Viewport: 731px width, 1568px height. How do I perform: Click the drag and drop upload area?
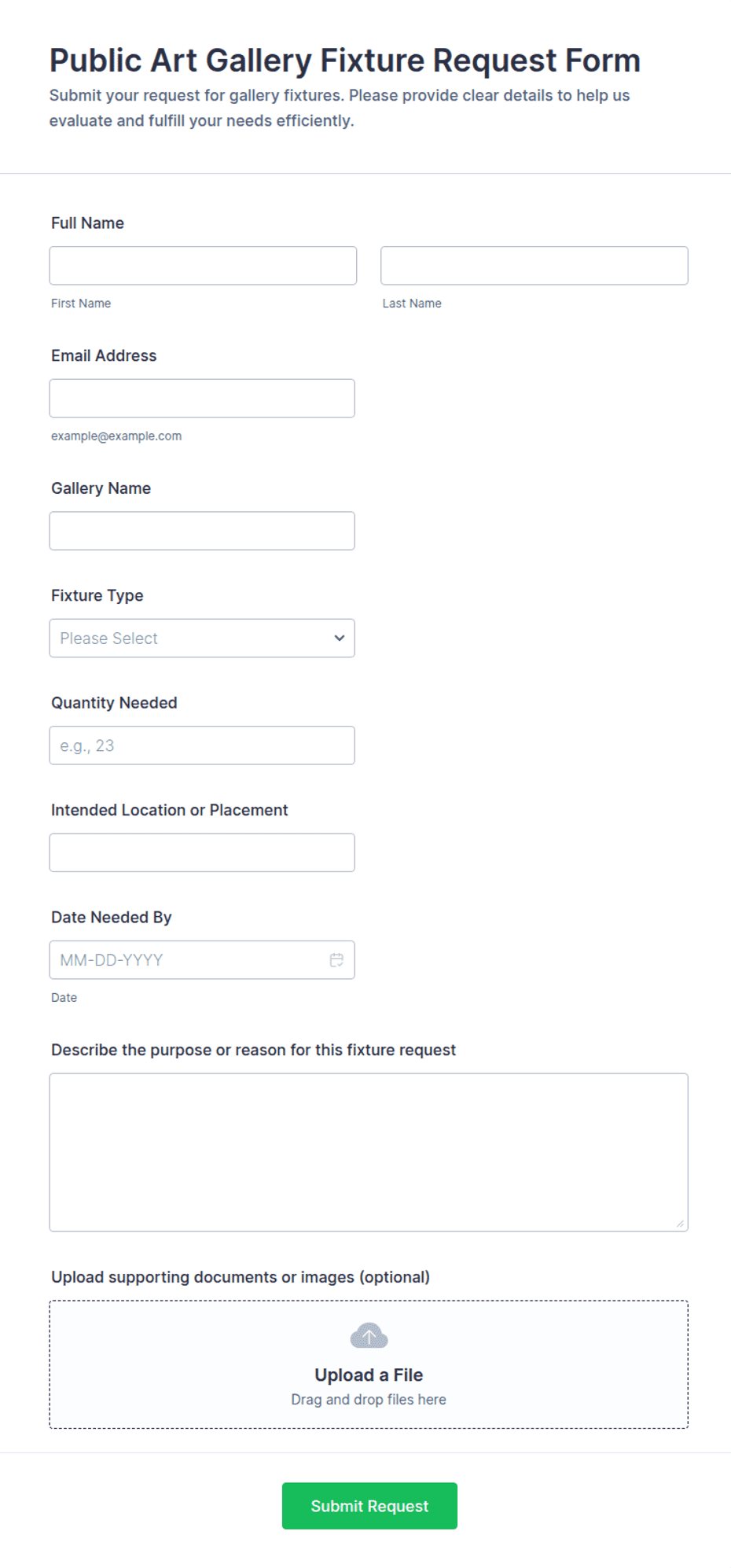369,1364
